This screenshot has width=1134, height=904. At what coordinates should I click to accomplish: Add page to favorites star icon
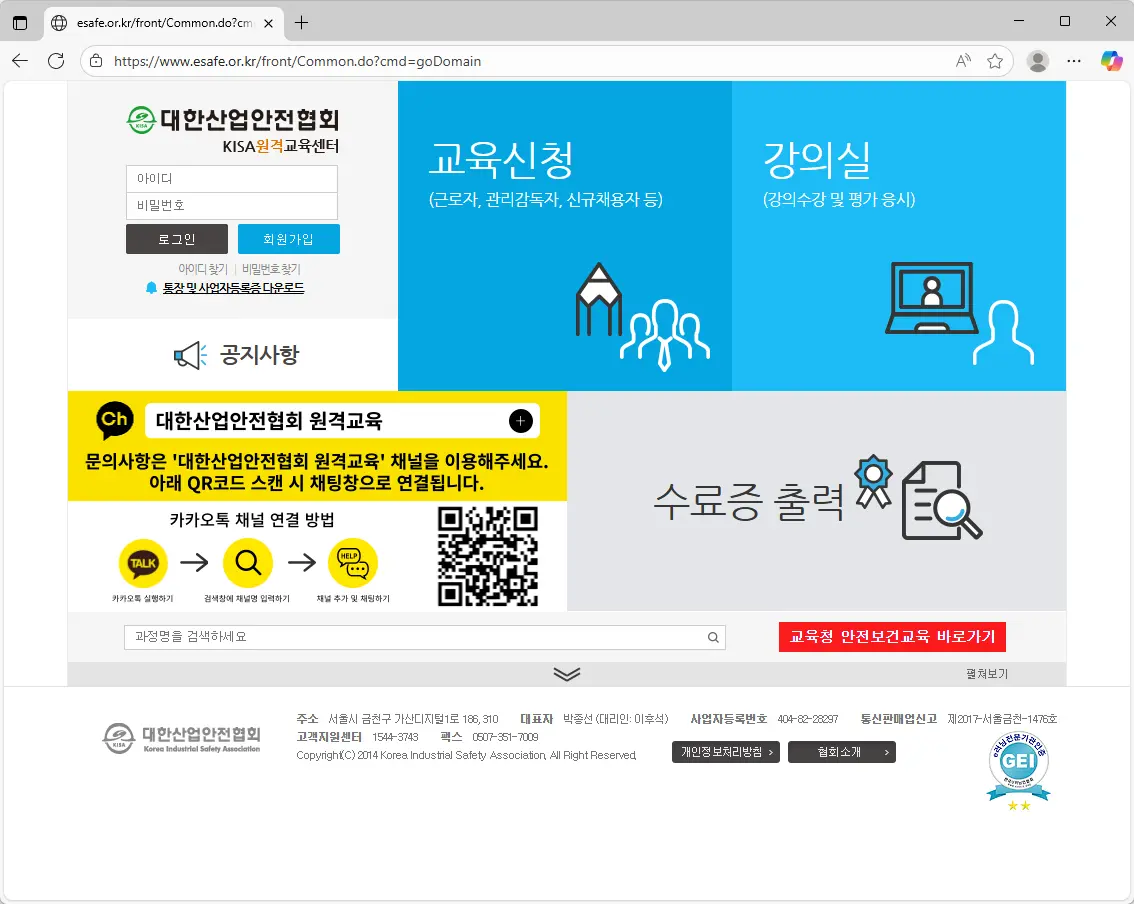(x=995, y=61)
